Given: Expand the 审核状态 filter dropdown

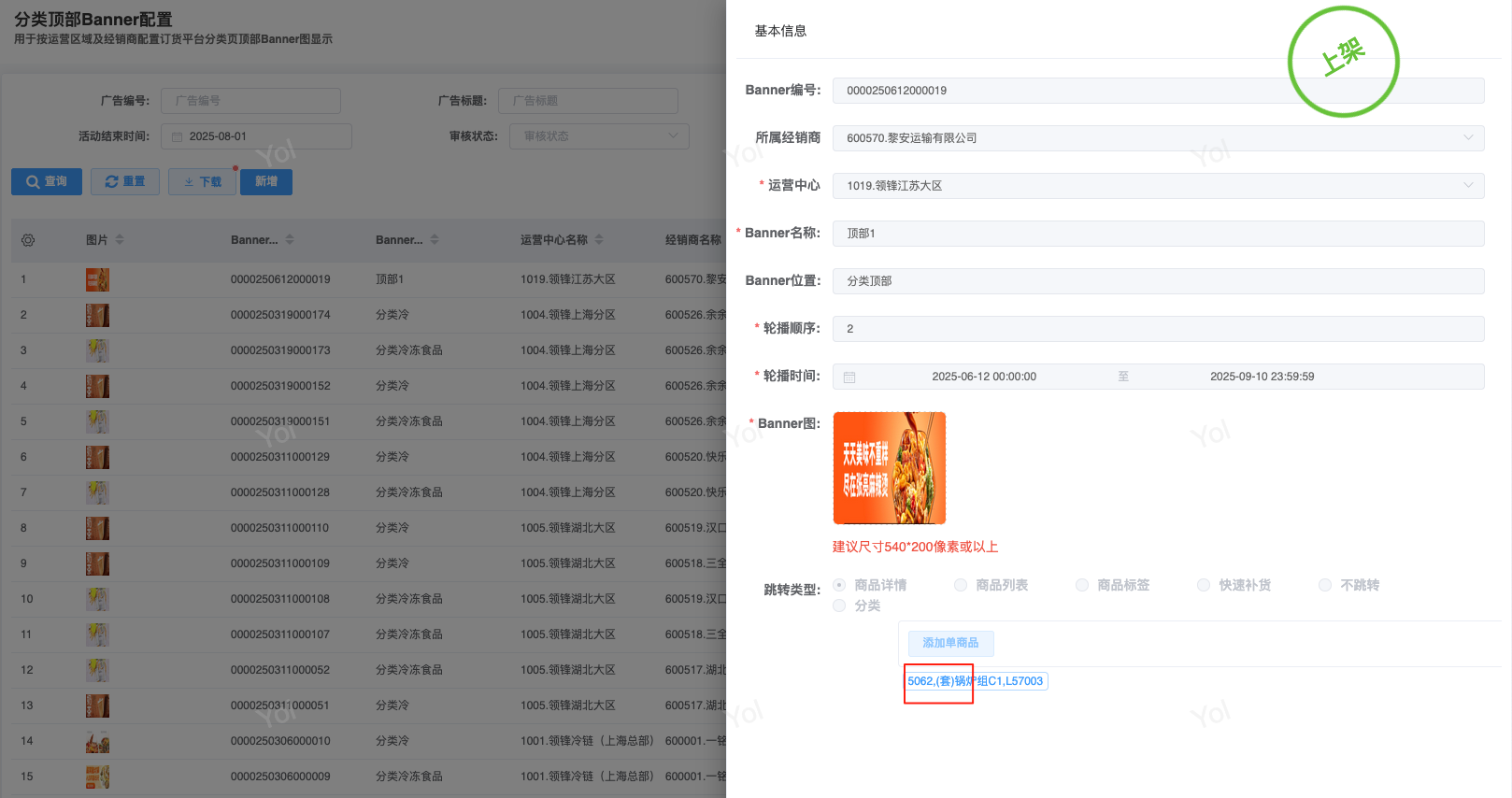Looking at the screenshot, I should click(599, 136).
